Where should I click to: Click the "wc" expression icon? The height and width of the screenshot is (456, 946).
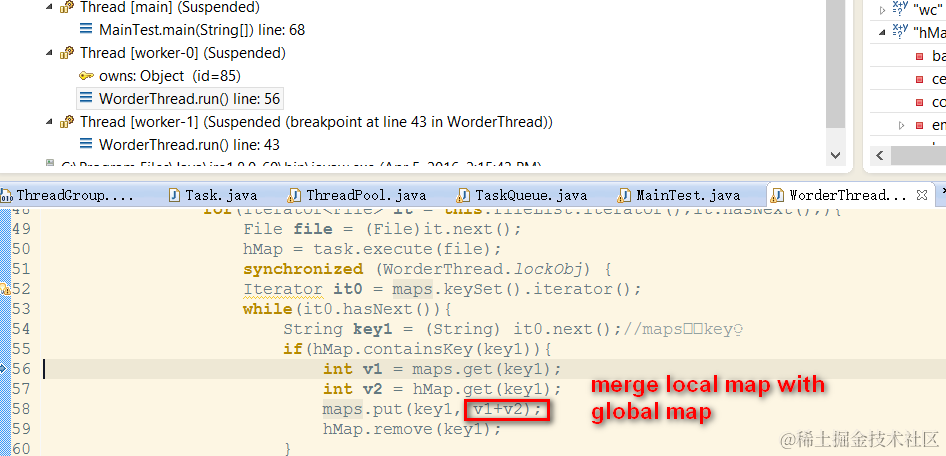900,9
